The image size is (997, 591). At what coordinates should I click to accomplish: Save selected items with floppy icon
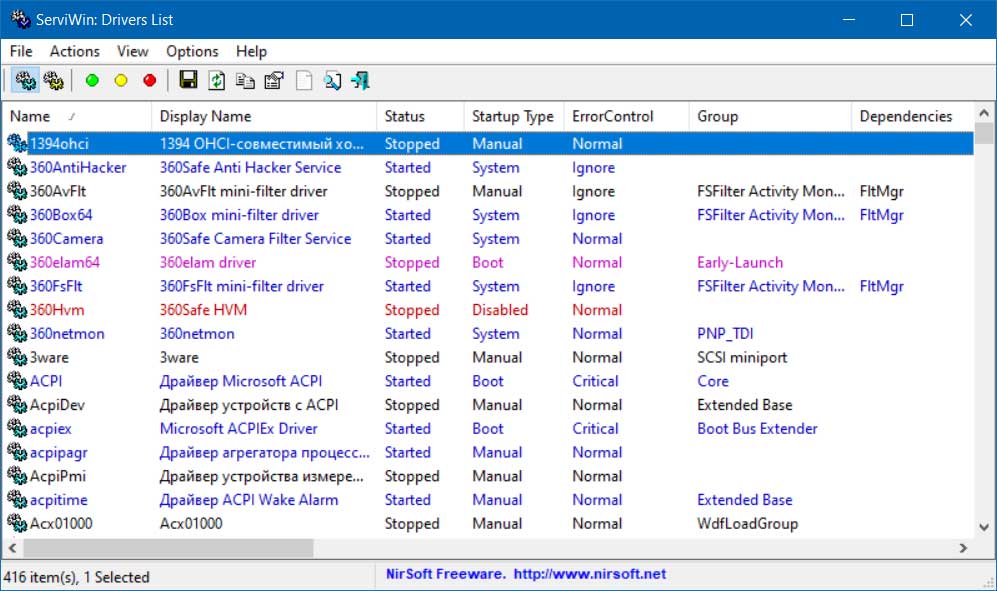tap(188, 80)
